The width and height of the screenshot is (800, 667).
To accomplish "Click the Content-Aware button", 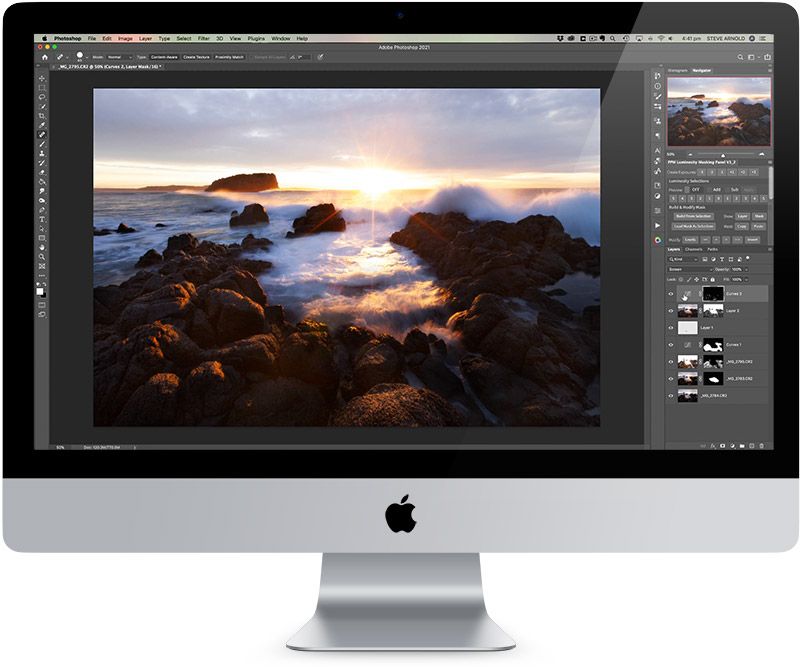I will point(163,57).
